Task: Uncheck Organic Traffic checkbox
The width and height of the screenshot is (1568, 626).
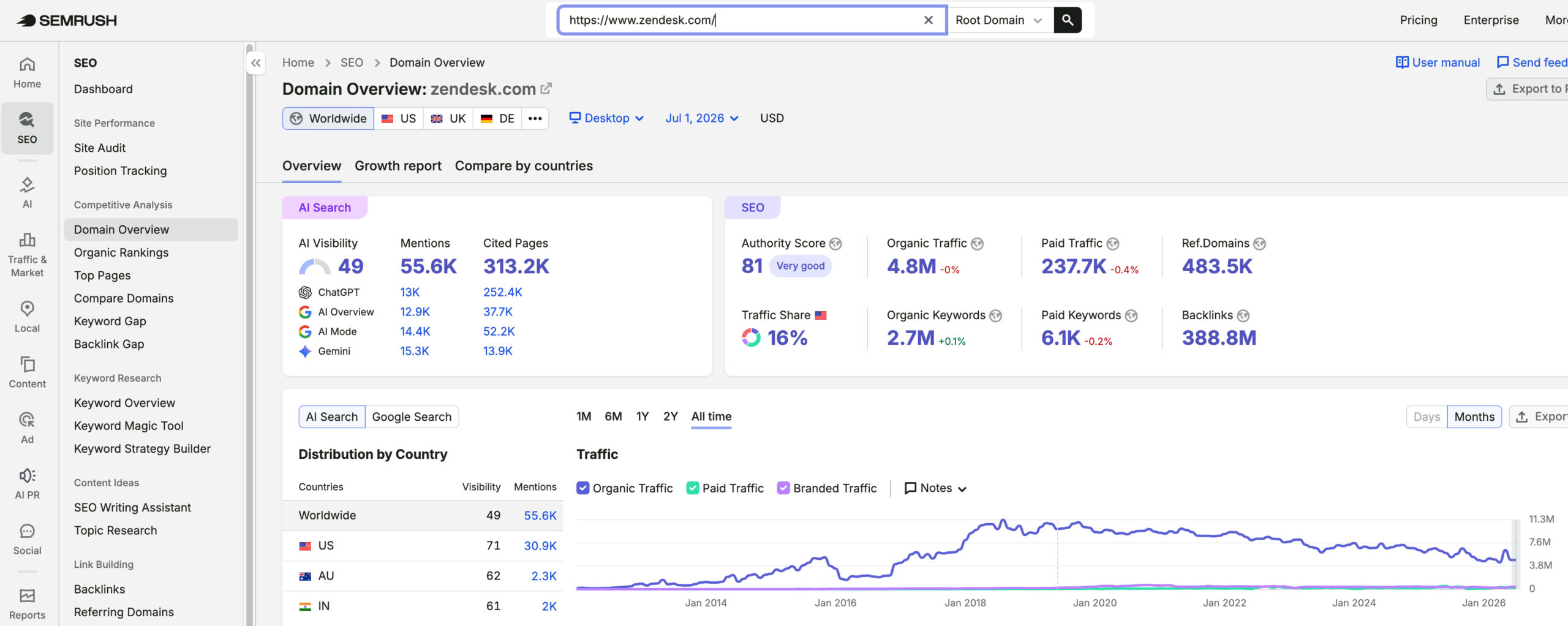Action: [x=582, y=488]
